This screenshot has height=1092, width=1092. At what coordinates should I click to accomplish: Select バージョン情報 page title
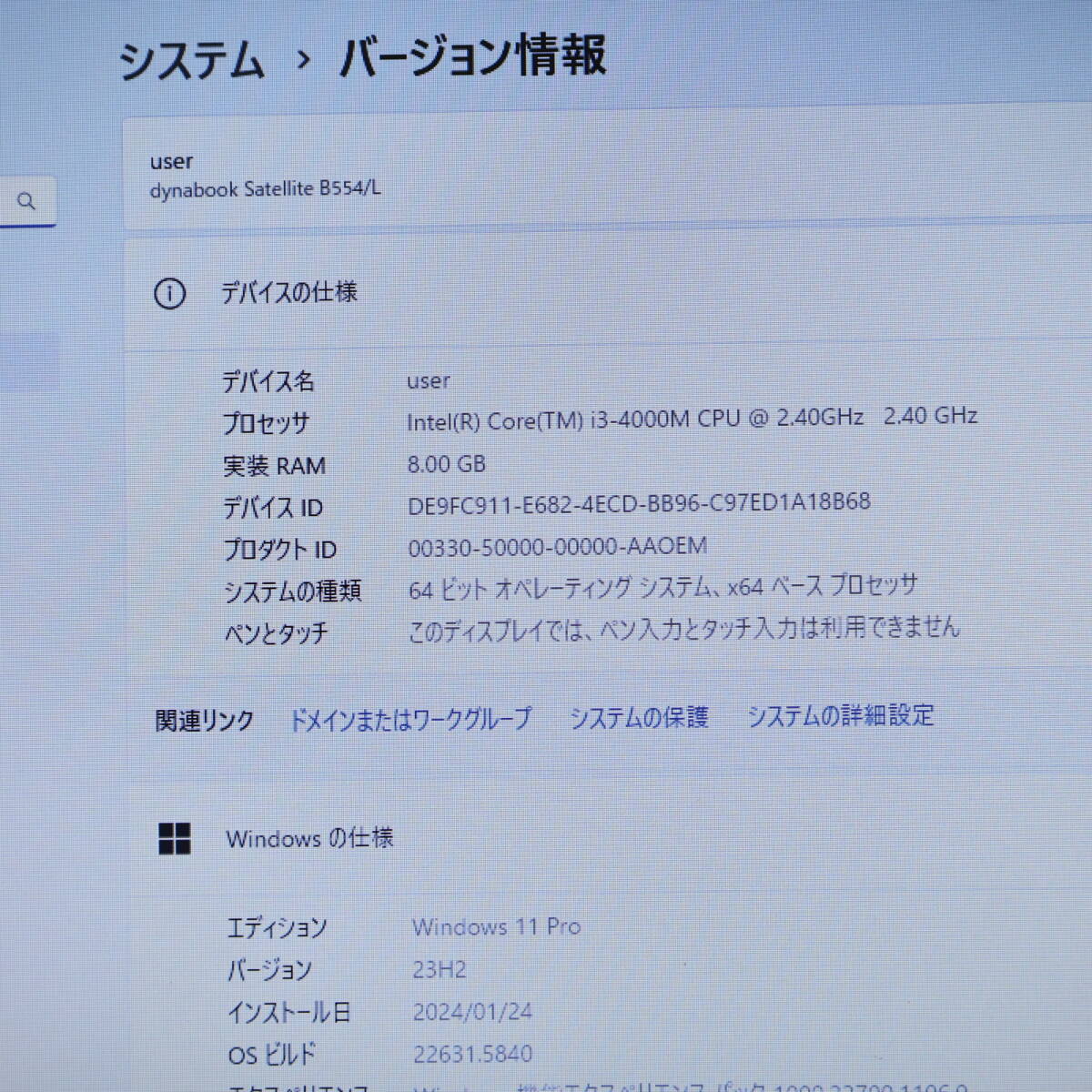tap(472, 56)
